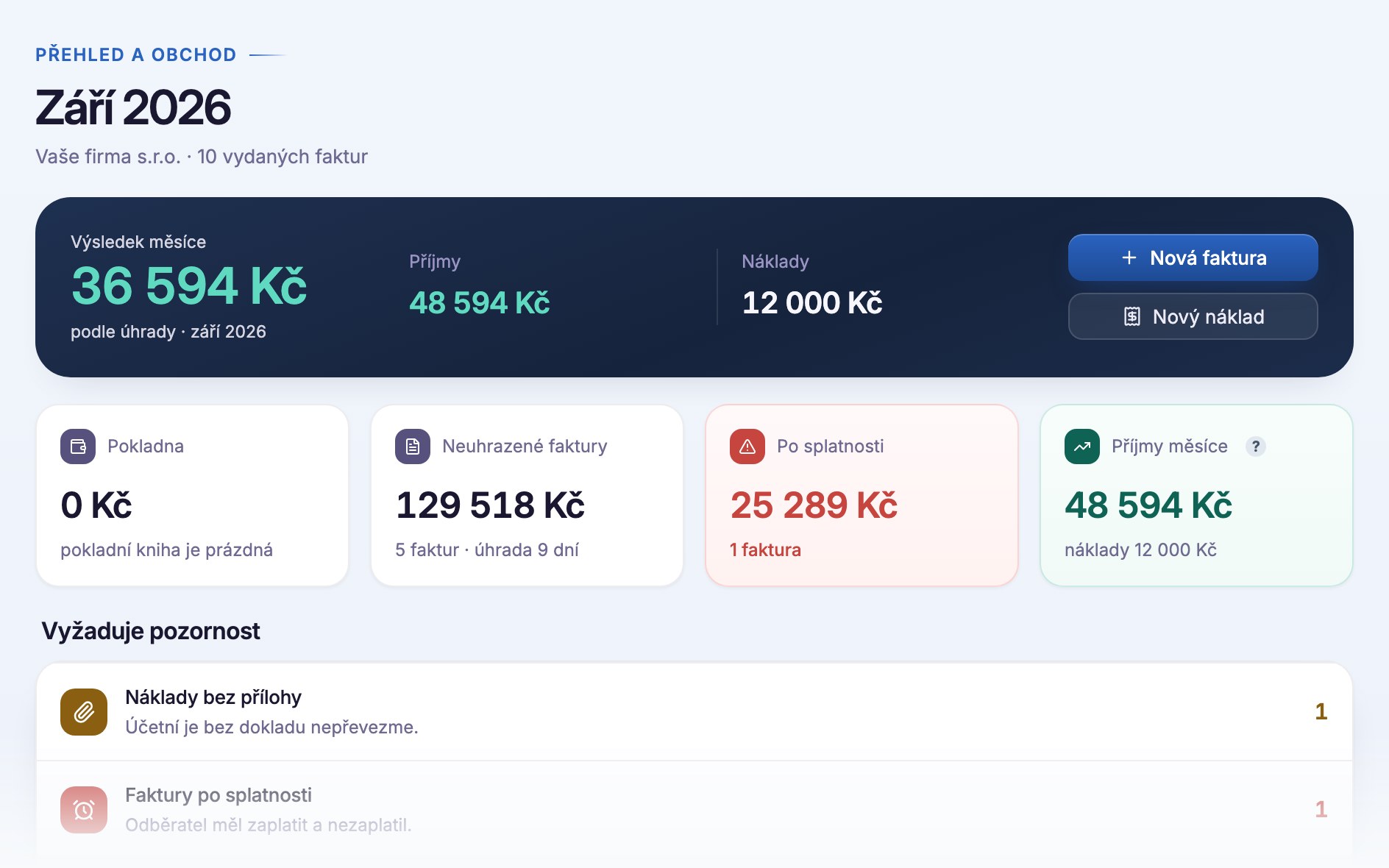The image size is (1389, 868).
Task: Click the Září 2026 heading
Action: click(133, 107)
